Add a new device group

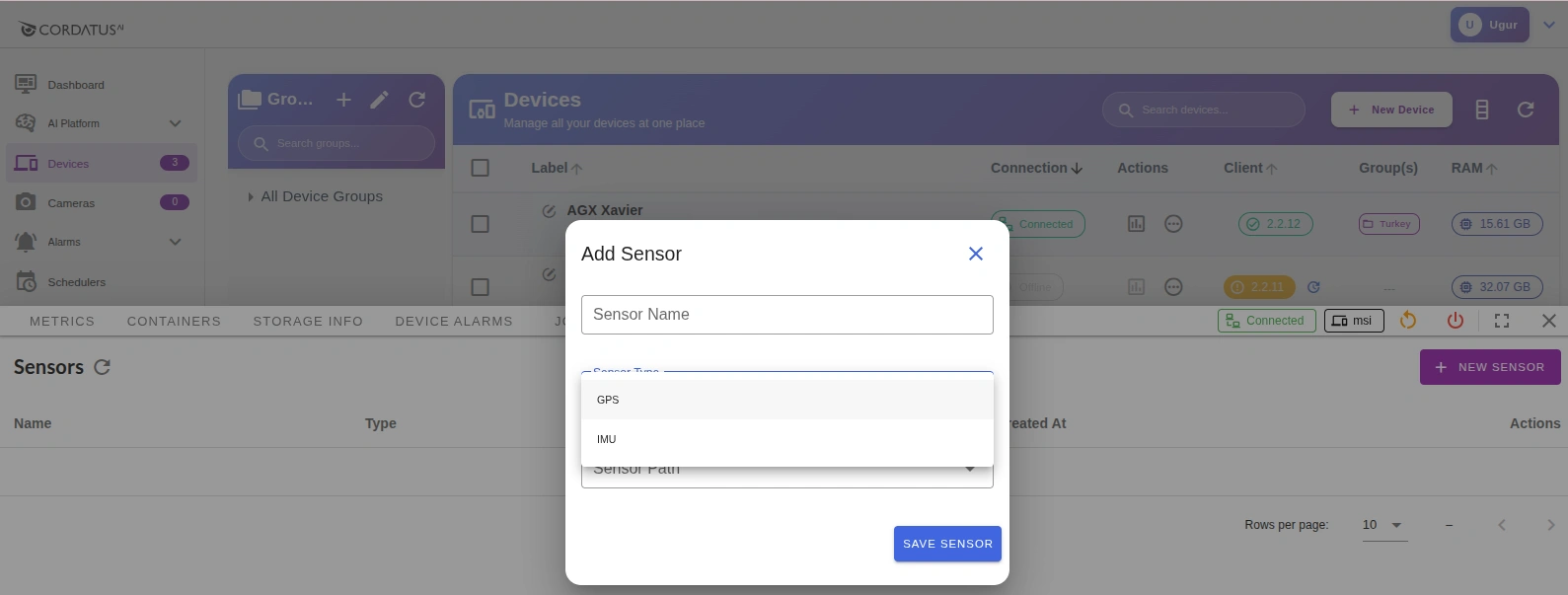coord(343,100)
